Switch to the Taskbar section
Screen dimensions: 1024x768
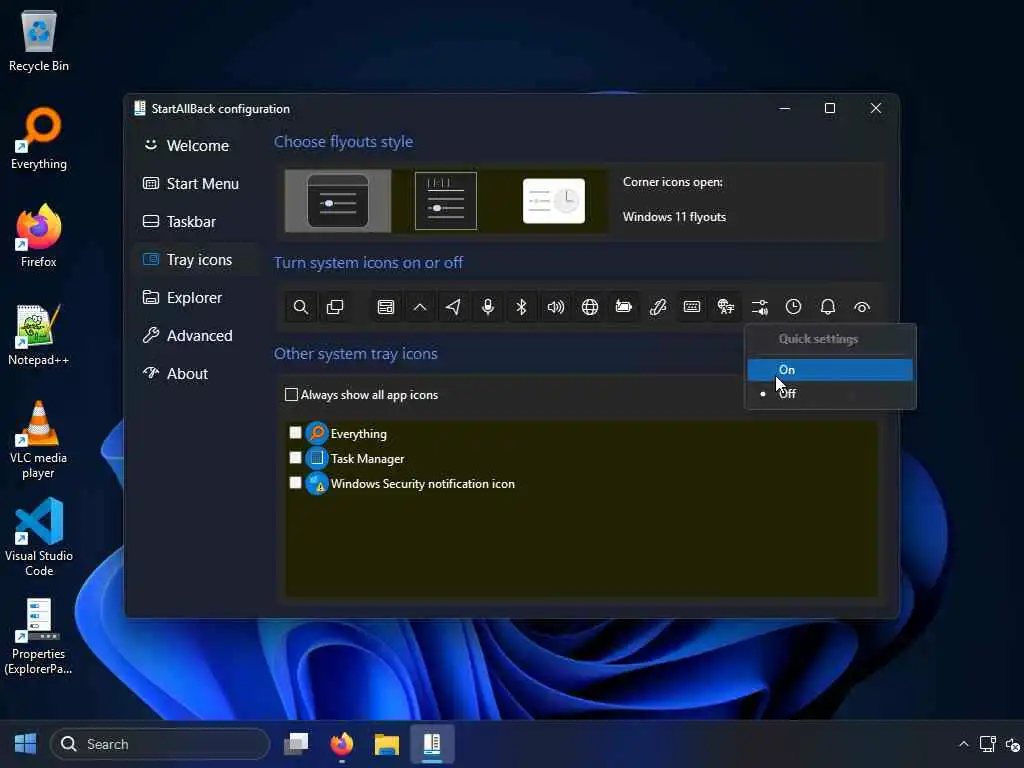tap(197, 221)
